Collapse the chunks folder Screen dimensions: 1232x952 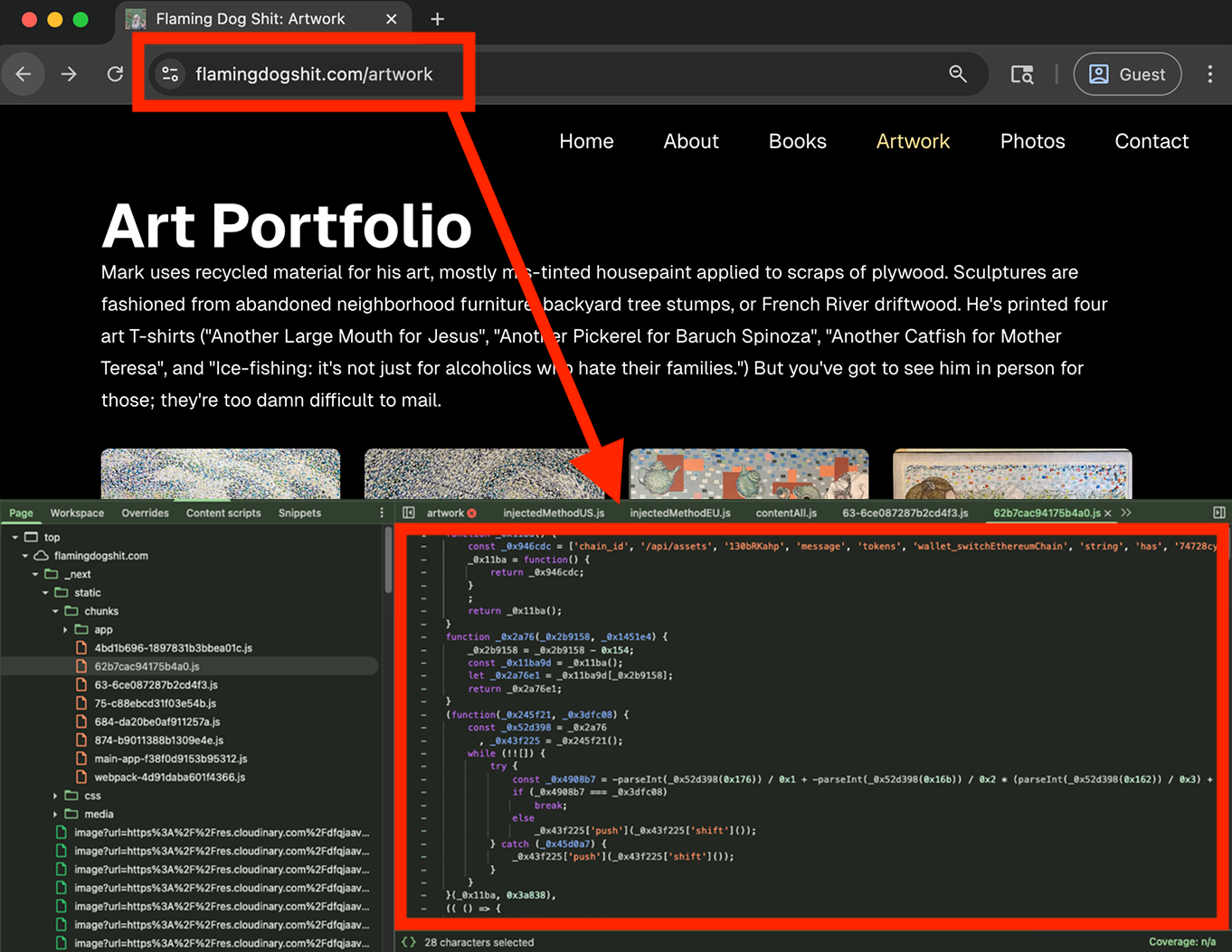click(x=55, y=611)
